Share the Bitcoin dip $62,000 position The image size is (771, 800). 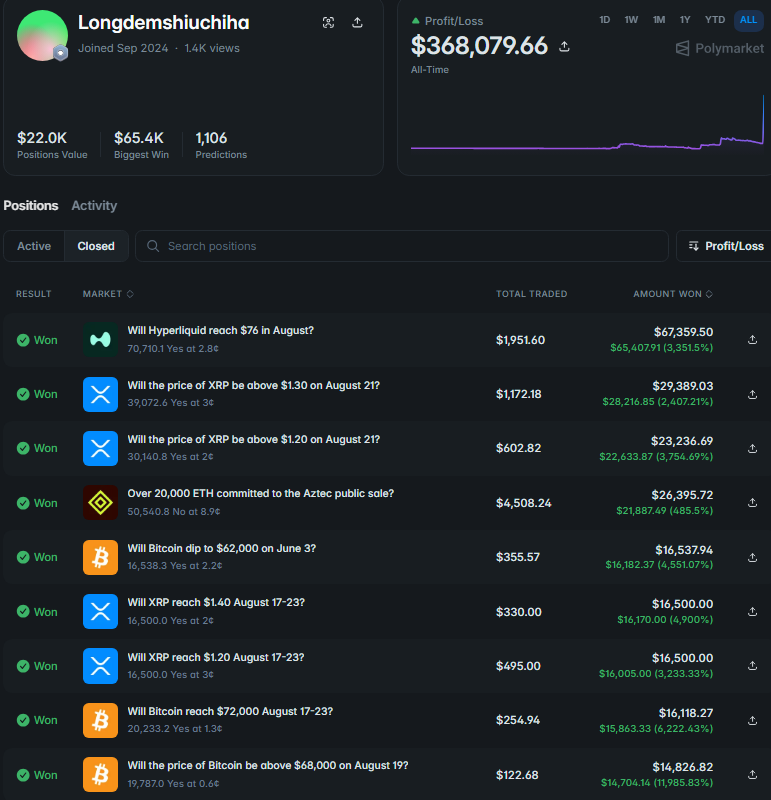(x=752, y=557)
